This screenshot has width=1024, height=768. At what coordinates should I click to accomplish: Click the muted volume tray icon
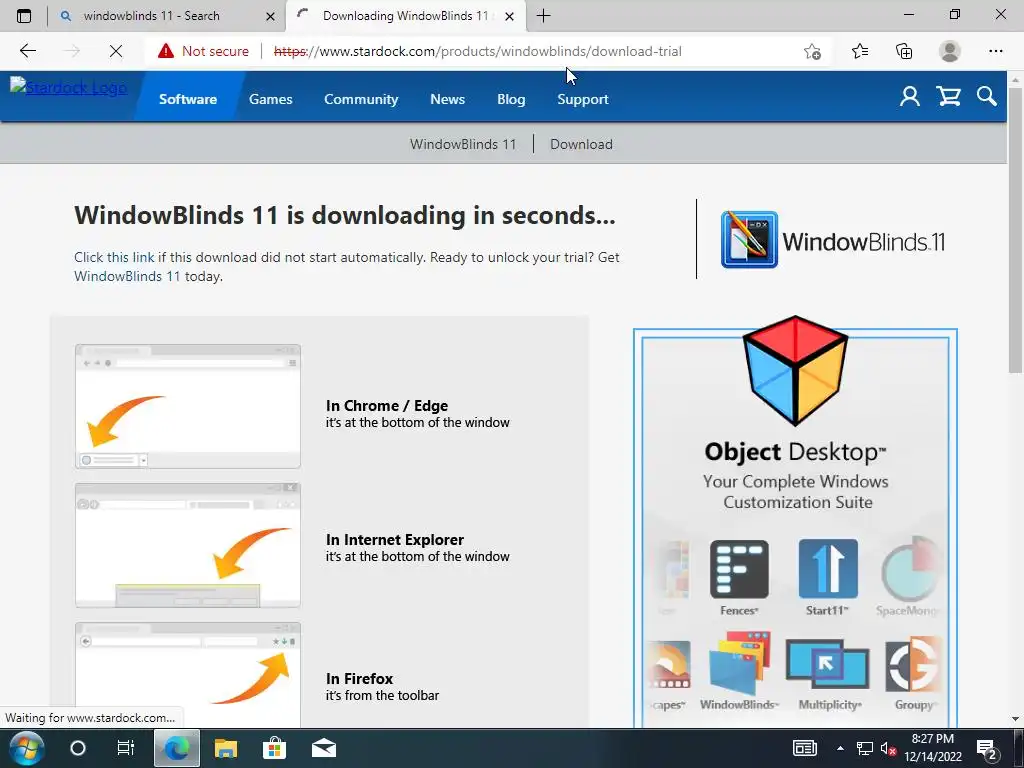click(x=888, y=748)
